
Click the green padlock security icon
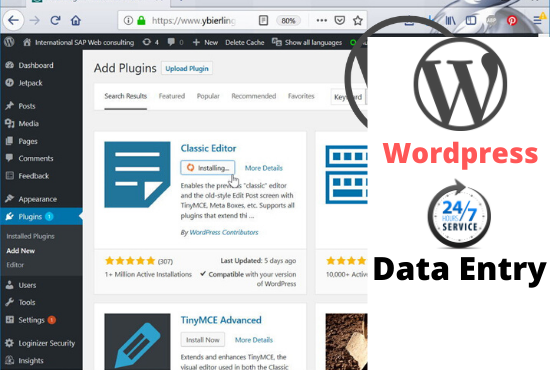[x=141, y=20]
